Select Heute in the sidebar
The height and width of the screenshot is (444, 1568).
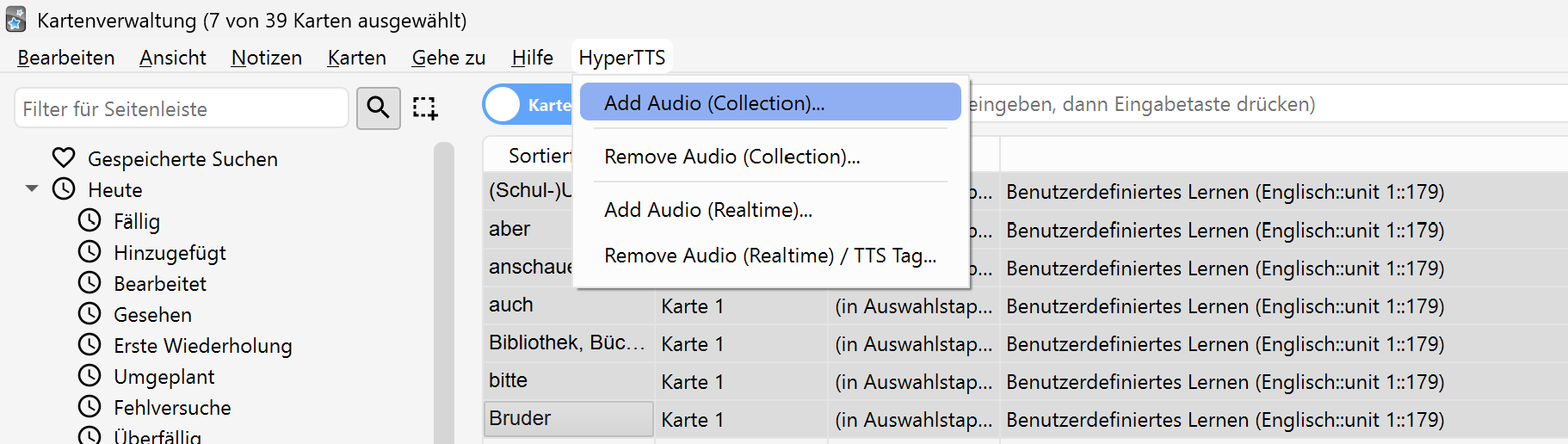click(x=115, y=189)
